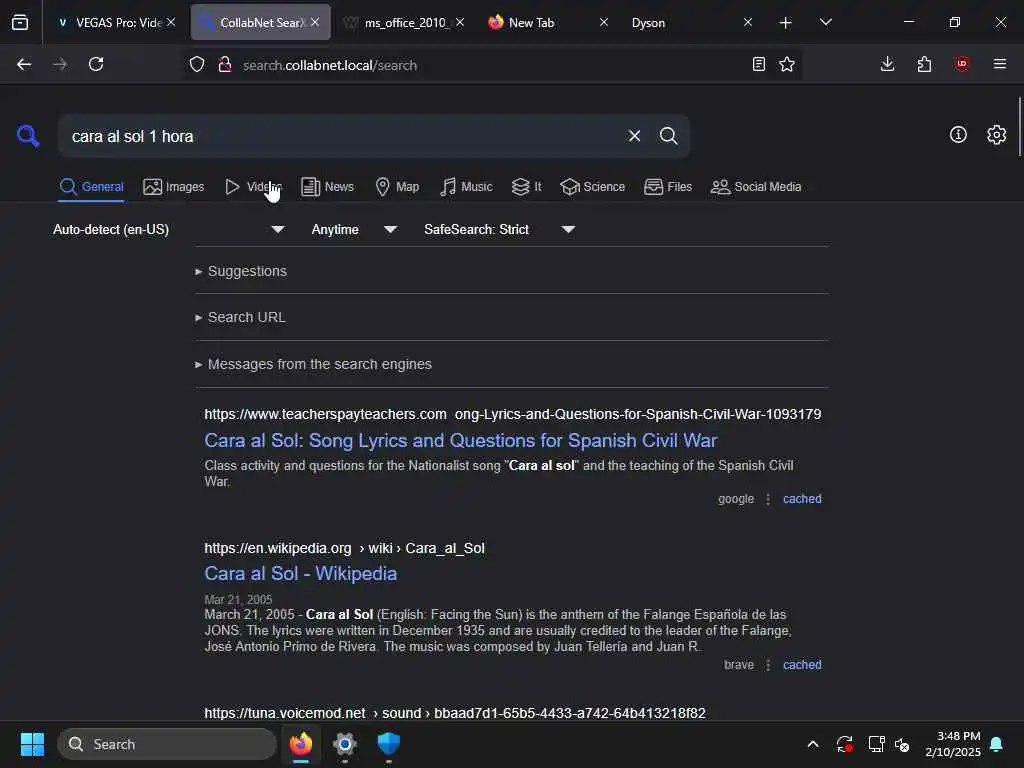Viewport: 1024px width, 768px height.
Task: Open cached link for teacherspayteachers result
Action: [x=802, y=499]
